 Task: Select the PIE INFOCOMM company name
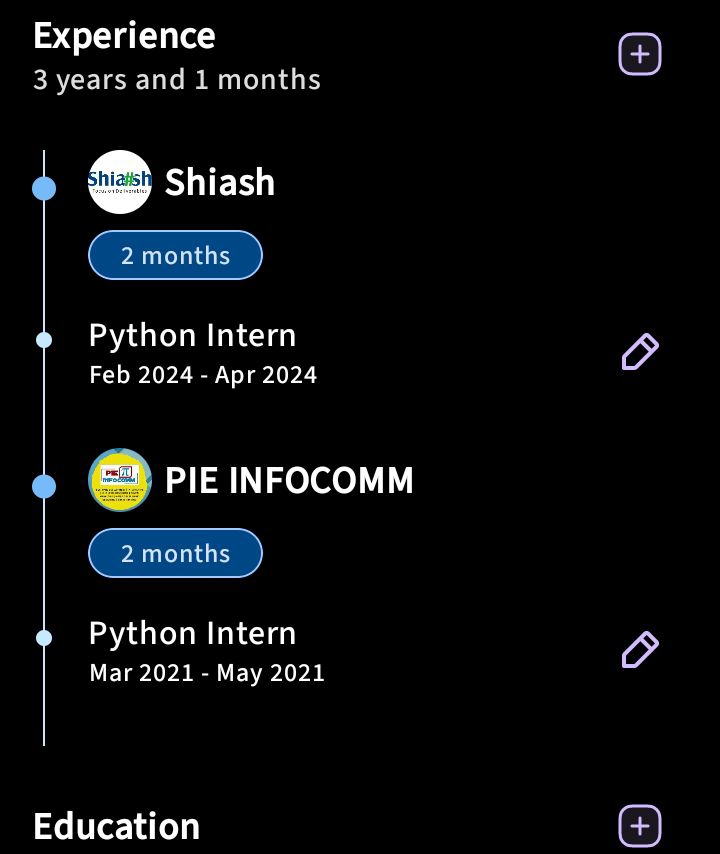(289, 481)
